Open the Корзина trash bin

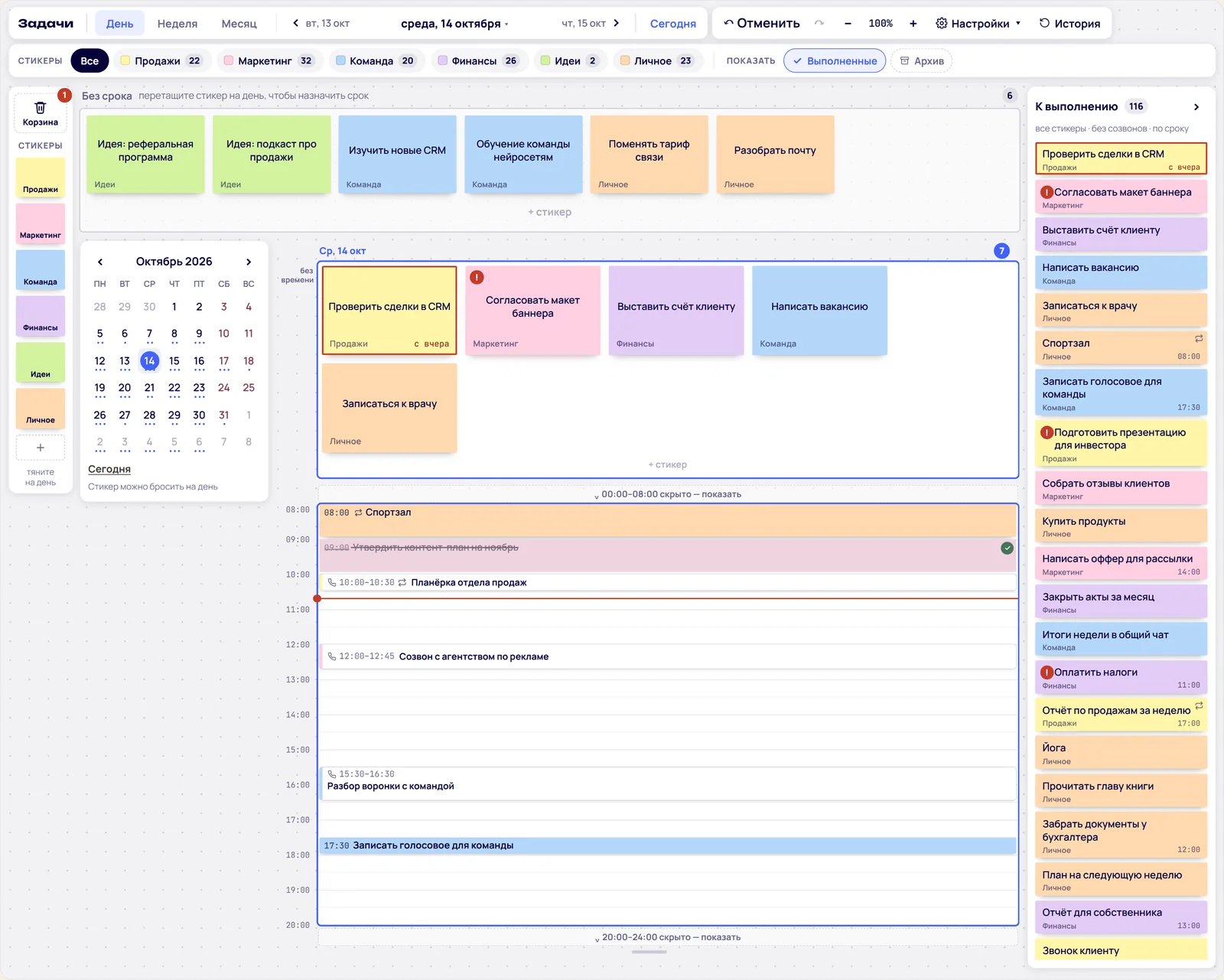[40, 113]
